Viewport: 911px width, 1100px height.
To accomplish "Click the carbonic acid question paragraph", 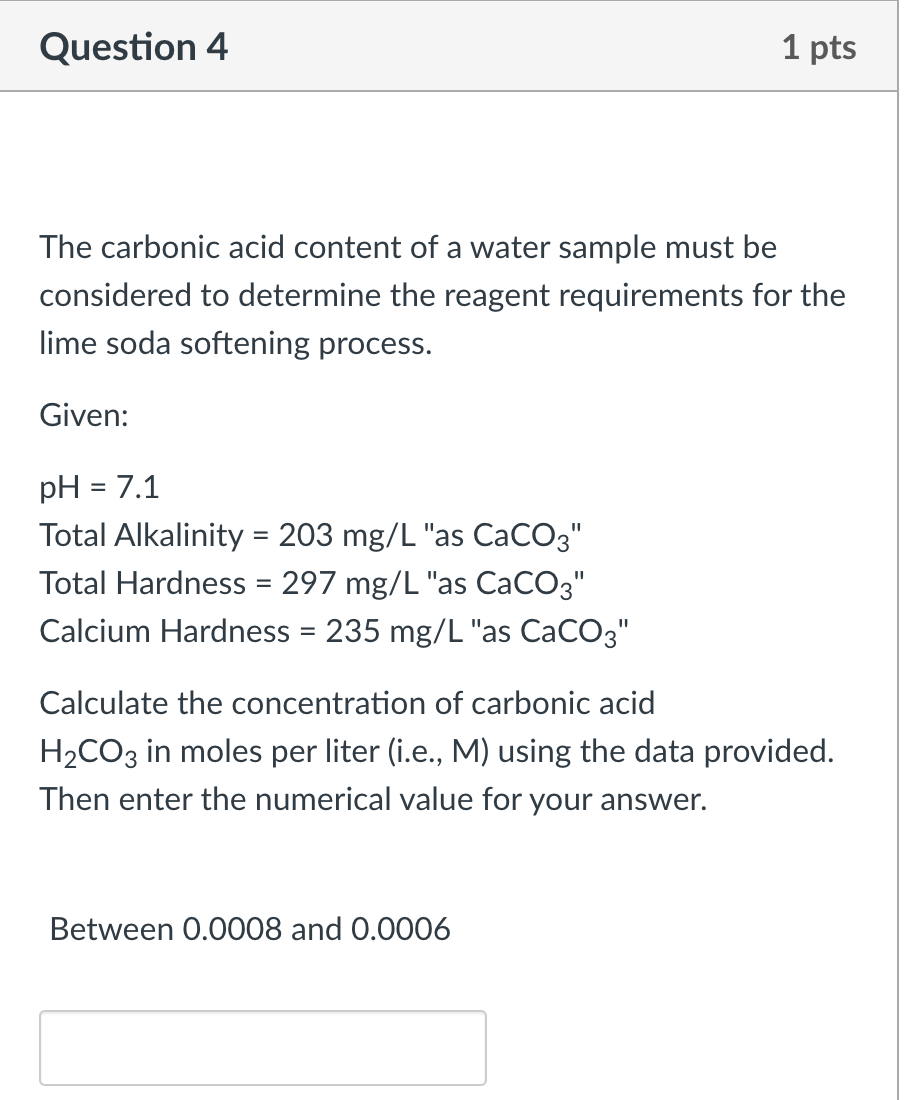I will 440,295.
